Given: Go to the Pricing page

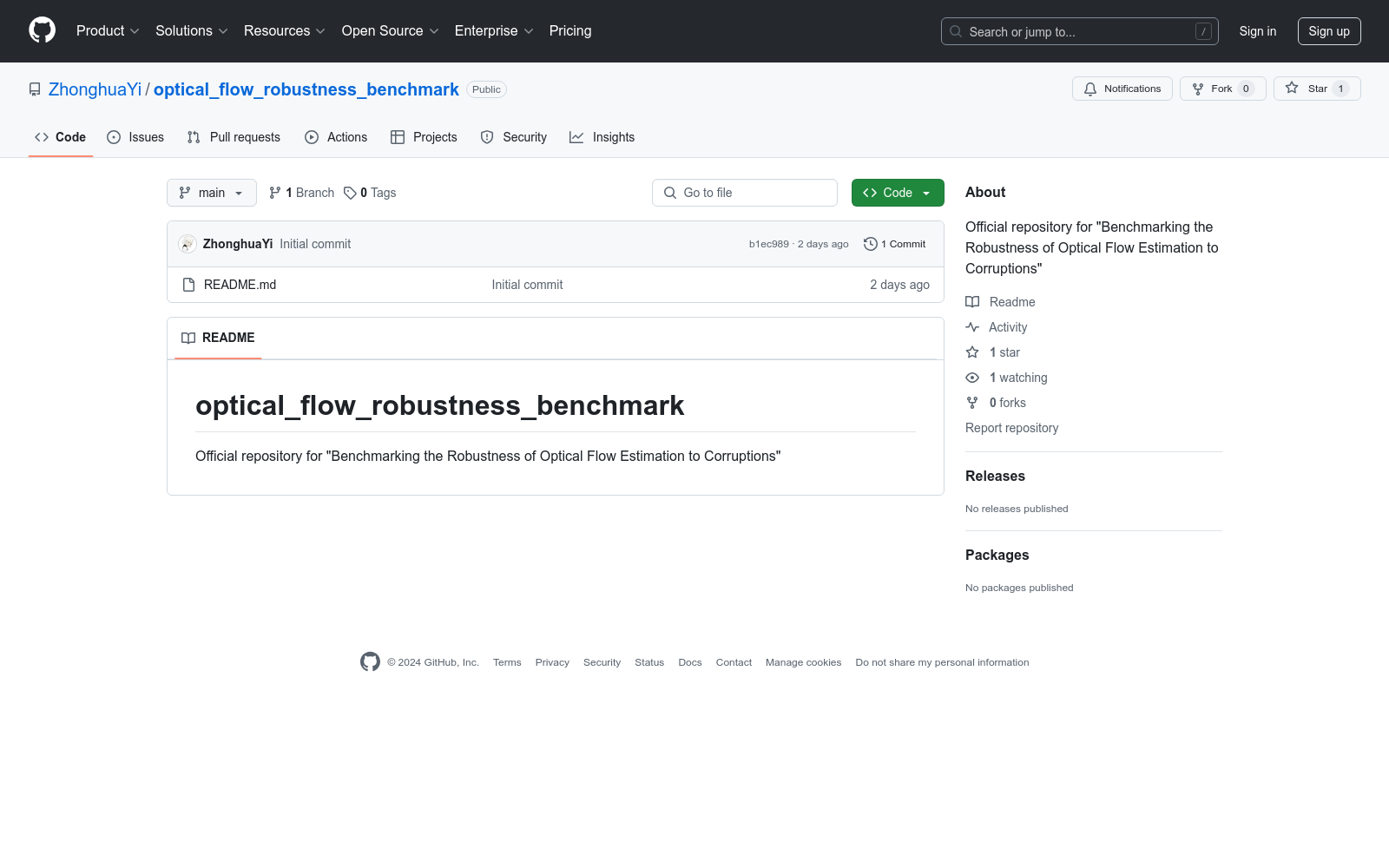Looking at the screenshot, I should 570,31.
